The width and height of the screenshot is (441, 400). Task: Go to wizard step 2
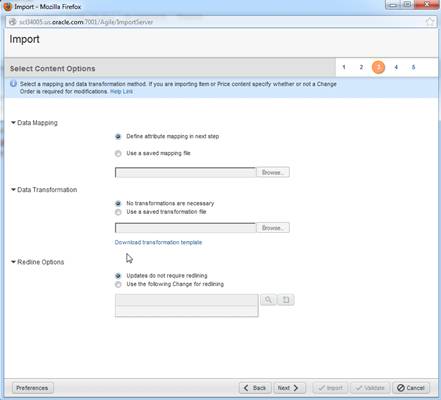361,67
